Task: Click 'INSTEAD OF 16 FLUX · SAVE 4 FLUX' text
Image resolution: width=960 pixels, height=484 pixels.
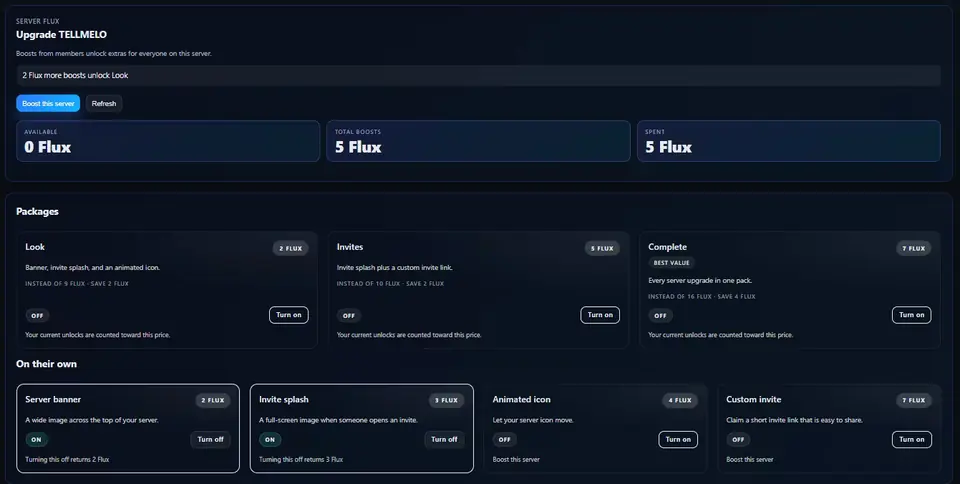Action: click(702, 297)
